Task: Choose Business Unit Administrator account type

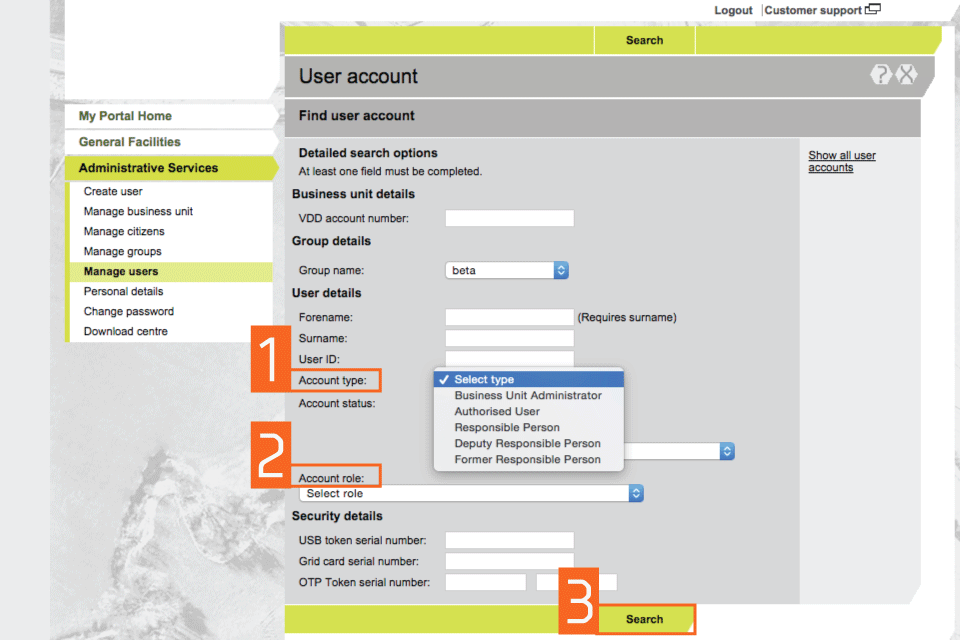Action: [x=528, y=395]
